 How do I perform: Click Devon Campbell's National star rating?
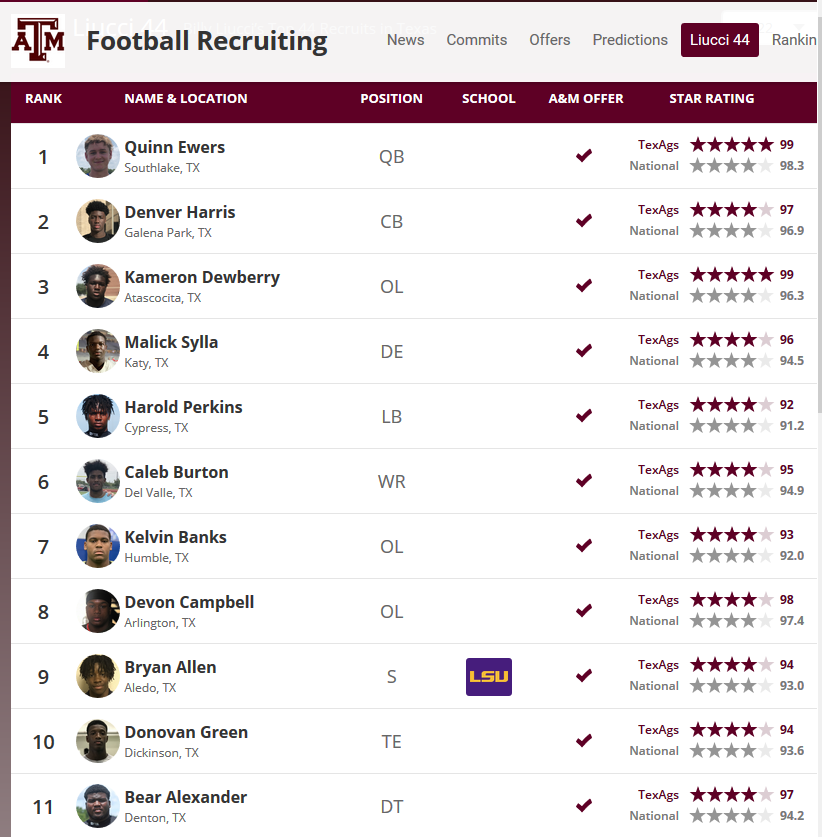click(x=731, y=621)
